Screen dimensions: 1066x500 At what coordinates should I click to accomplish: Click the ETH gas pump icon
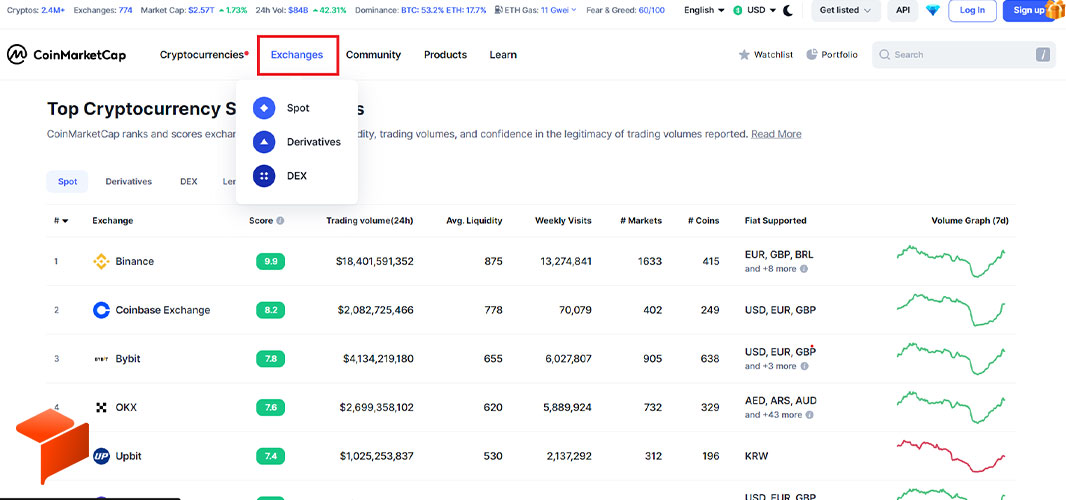pos(500,10)
